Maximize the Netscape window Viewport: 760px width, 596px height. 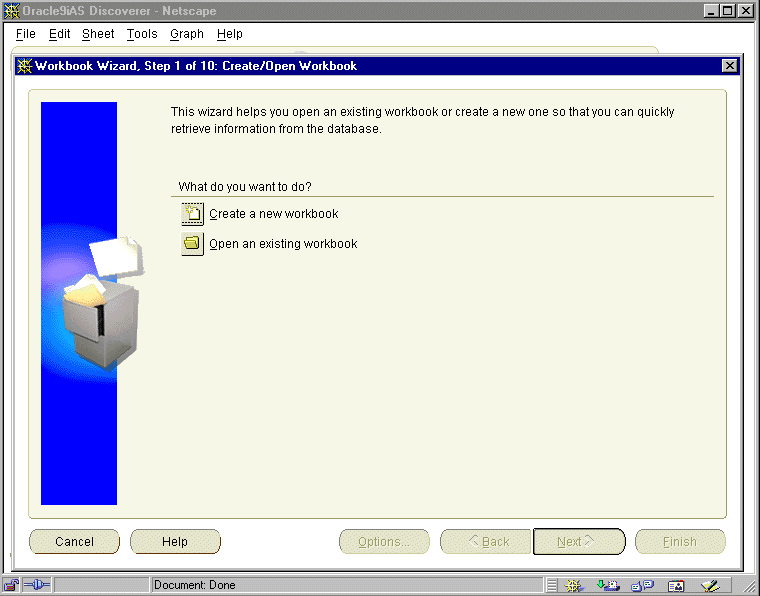tap(728, 11)
